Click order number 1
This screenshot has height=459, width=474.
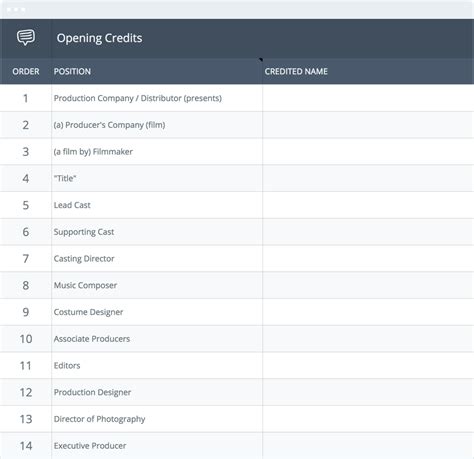[25, 98]
